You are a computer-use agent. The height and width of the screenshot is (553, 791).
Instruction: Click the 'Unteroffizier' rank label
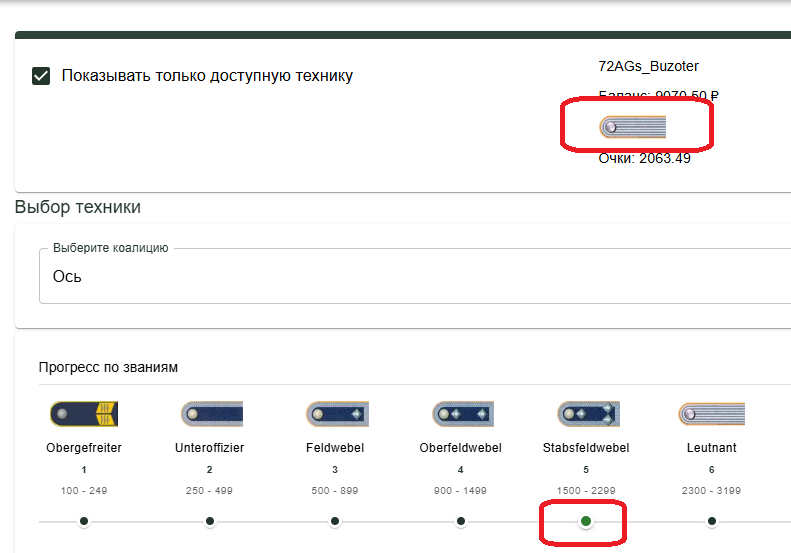[210, 448]
